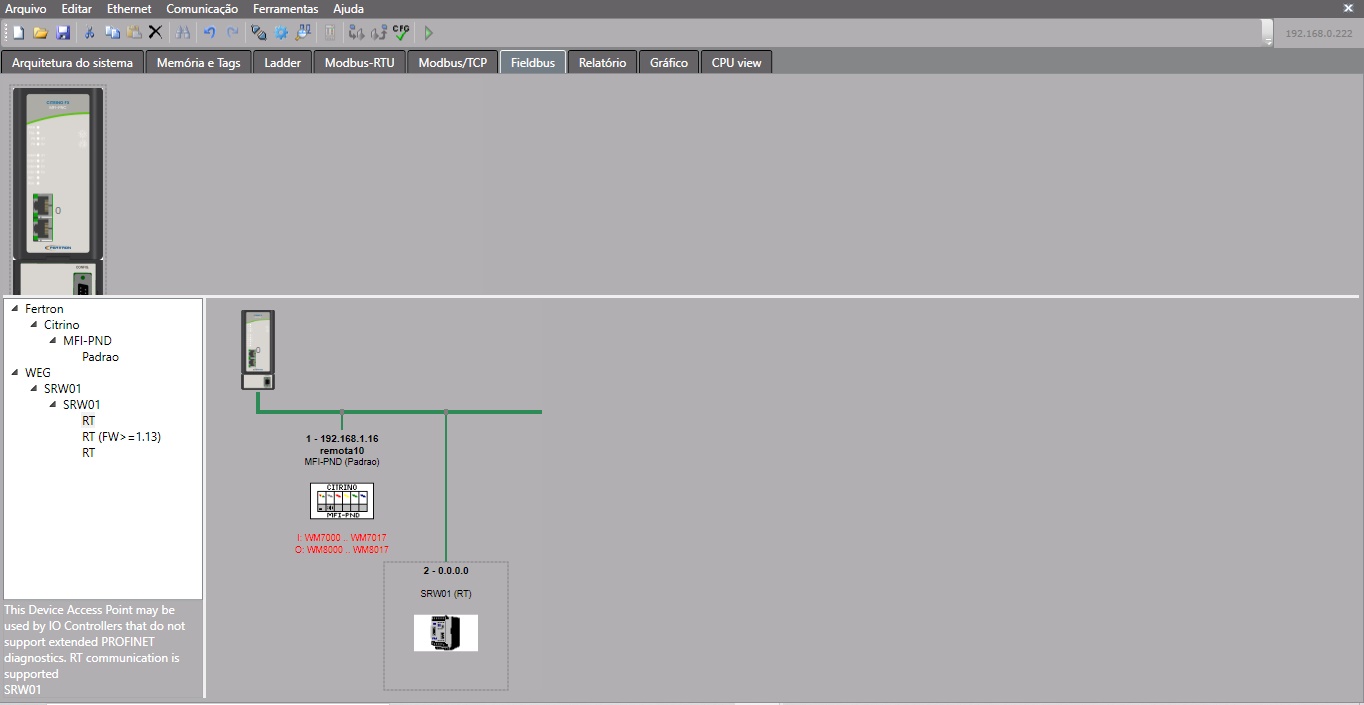The image size is (1364, 705).
Task: Save project with the floppy disk icon
Action: tap(63, 33)
